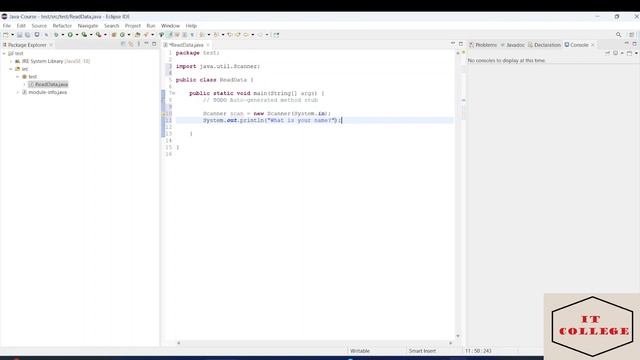Image resolution: width=640 pixels, height=360 pixels.
Task: Launch Coverage from the toolbar icon
Action: click(84, 35)
